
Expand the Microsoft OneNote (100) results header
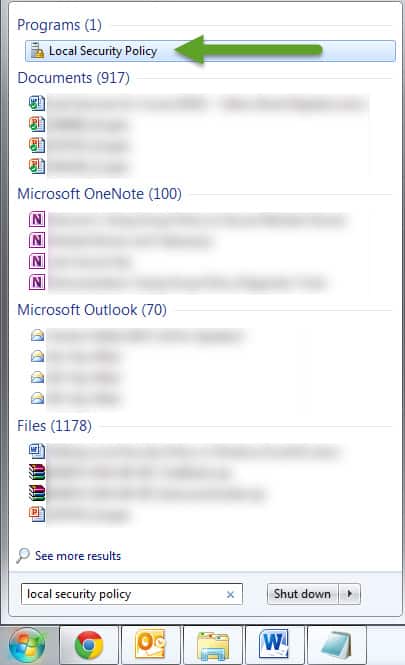click(x=99, y=194)
